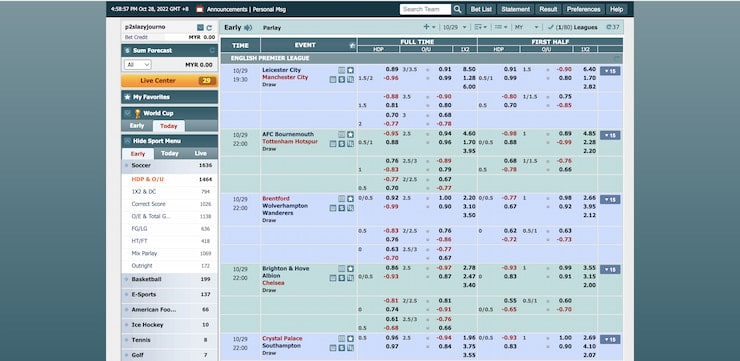Viewport: 740px width, 361px height.
Task: Refresh account balance icon beside username
Action: pos(209,28)
